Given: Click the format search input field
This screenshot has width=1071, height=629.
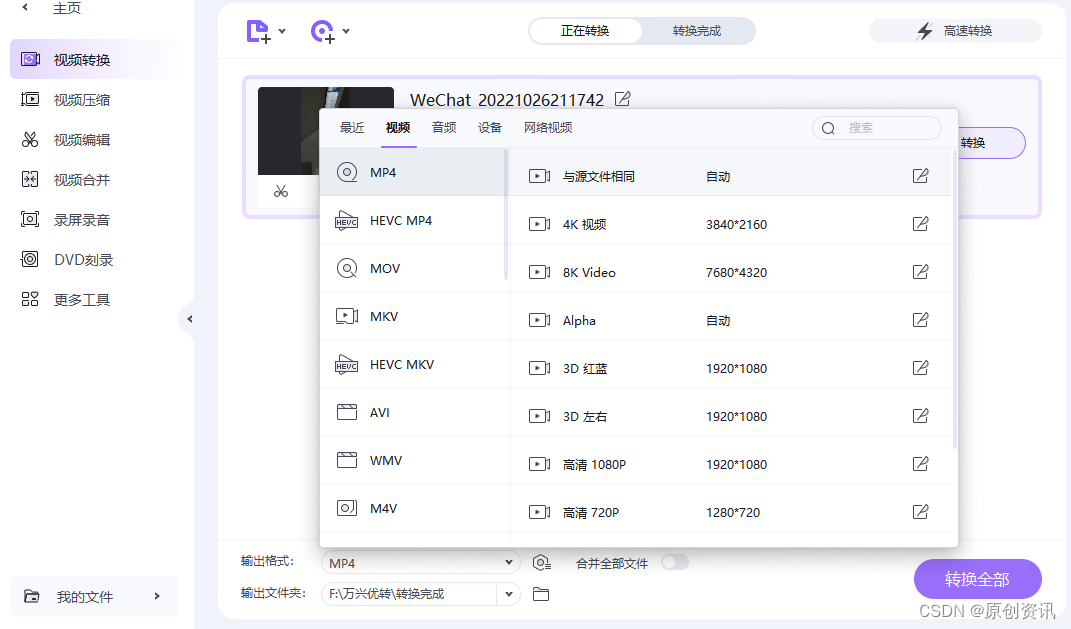Looking at the screenshot, I should pos(877,128).
